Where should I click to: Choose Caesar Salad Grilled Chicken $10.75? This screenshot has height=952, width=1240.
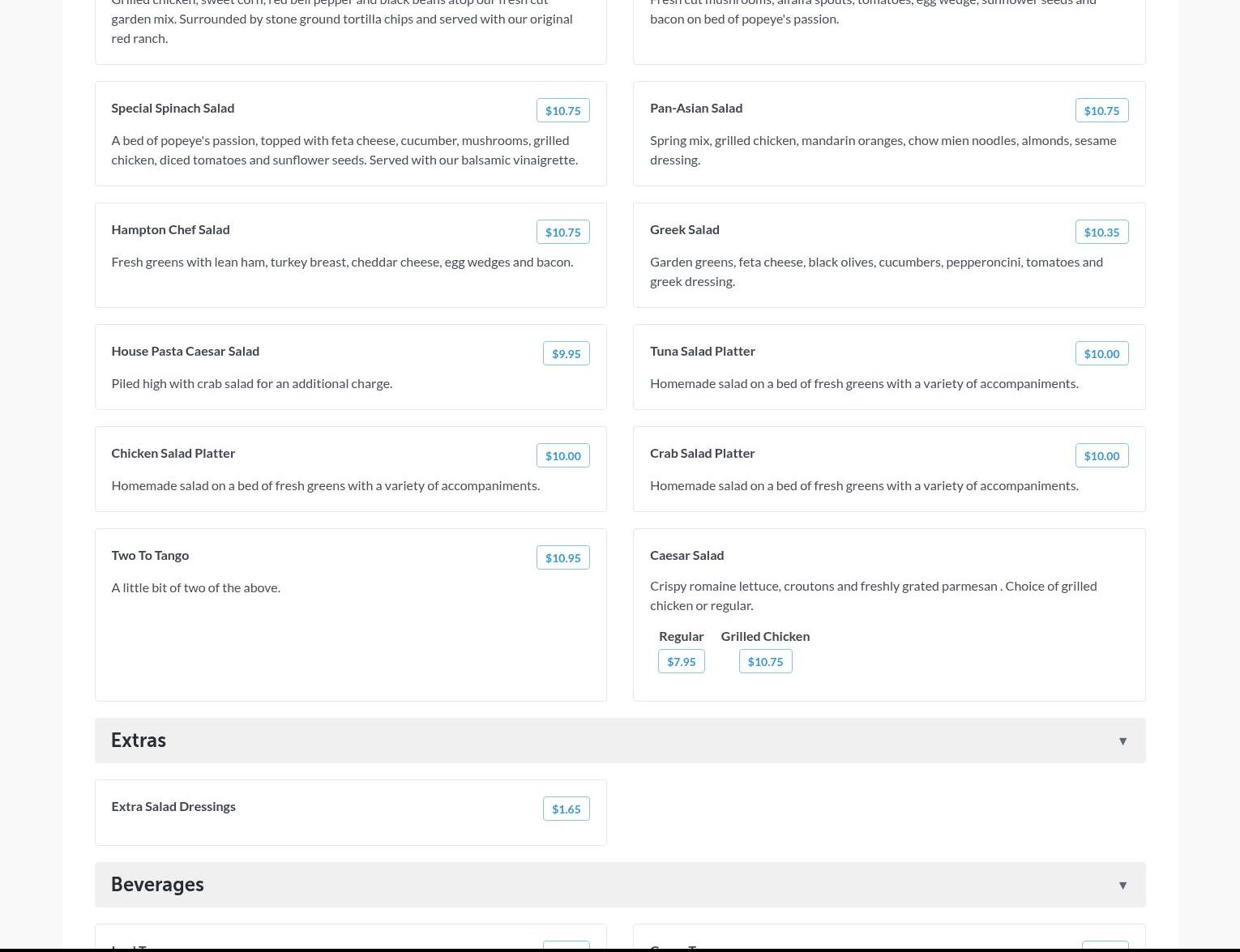point(765,662)
